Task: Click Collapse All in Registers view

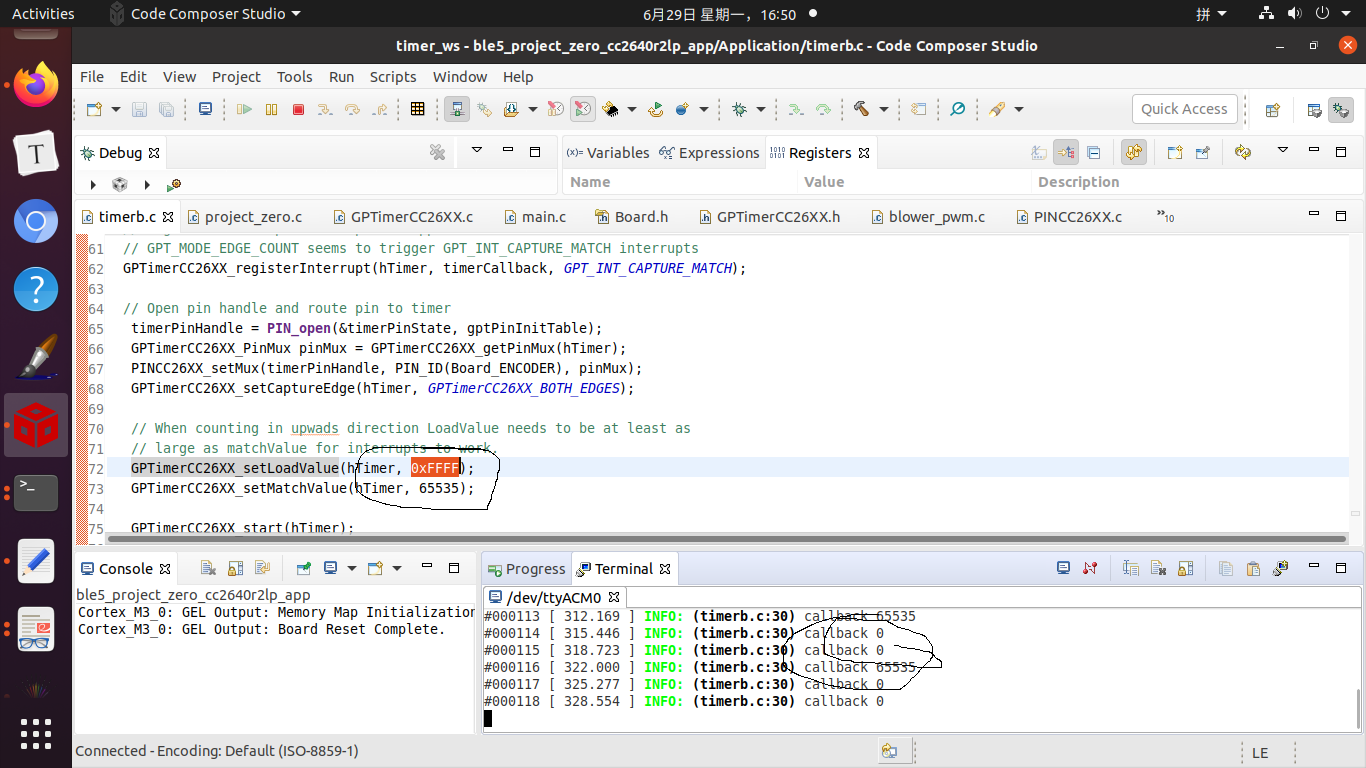Action: 1094,153
